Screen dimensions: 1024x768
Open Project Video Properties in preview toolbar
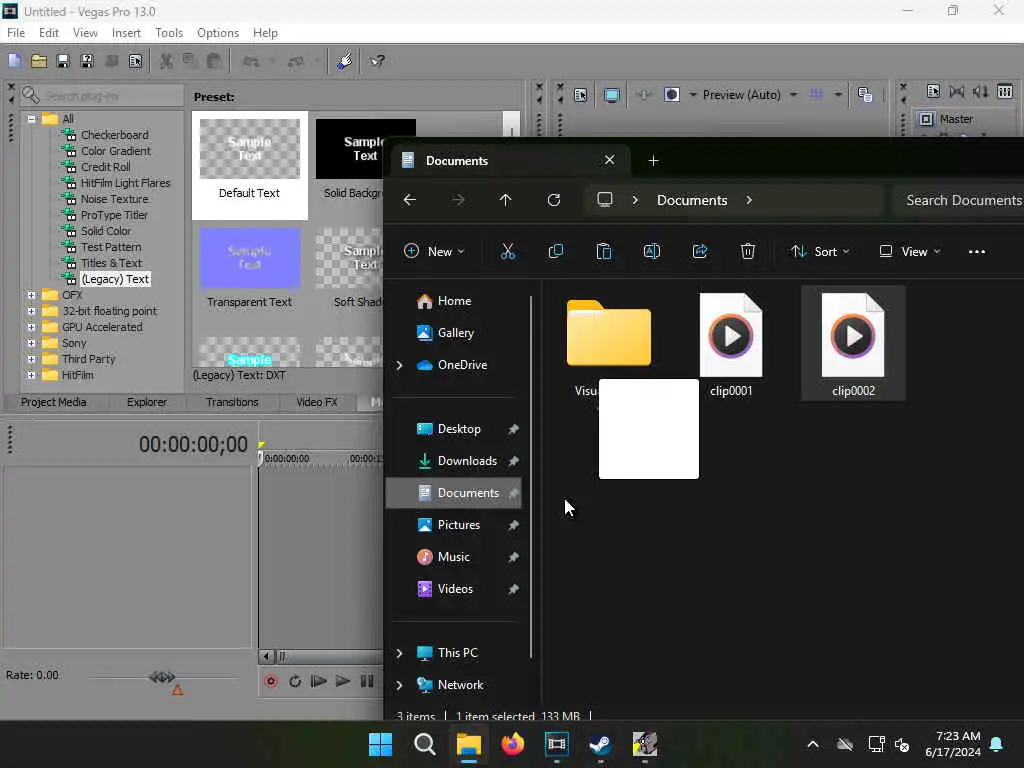click(x=581, y=95)
